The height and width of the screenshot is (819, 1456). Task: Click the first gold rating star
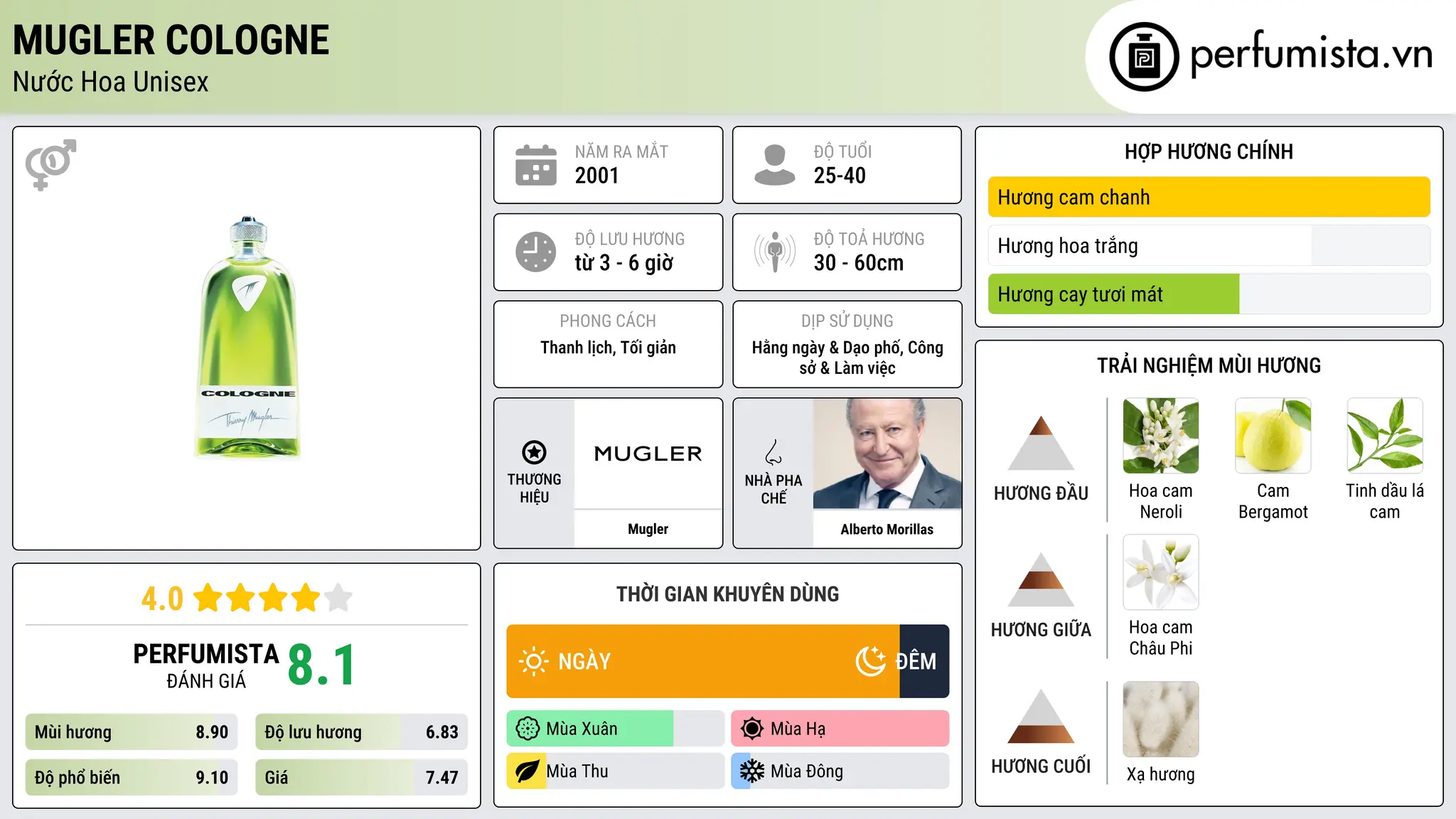click(x=208, y=597)
